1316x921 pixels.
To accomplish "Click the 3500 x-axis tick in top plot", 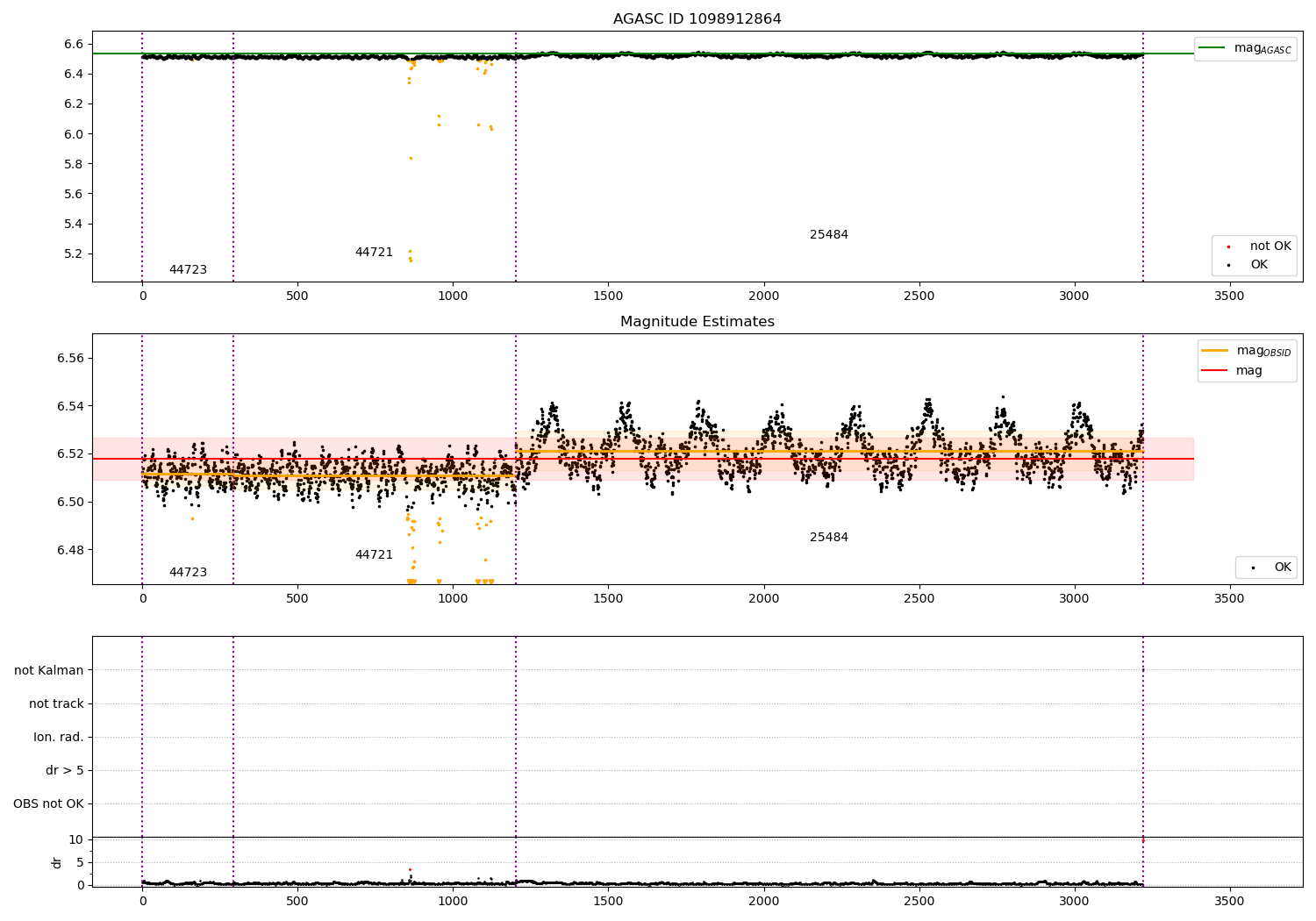I will (1229, 296).
